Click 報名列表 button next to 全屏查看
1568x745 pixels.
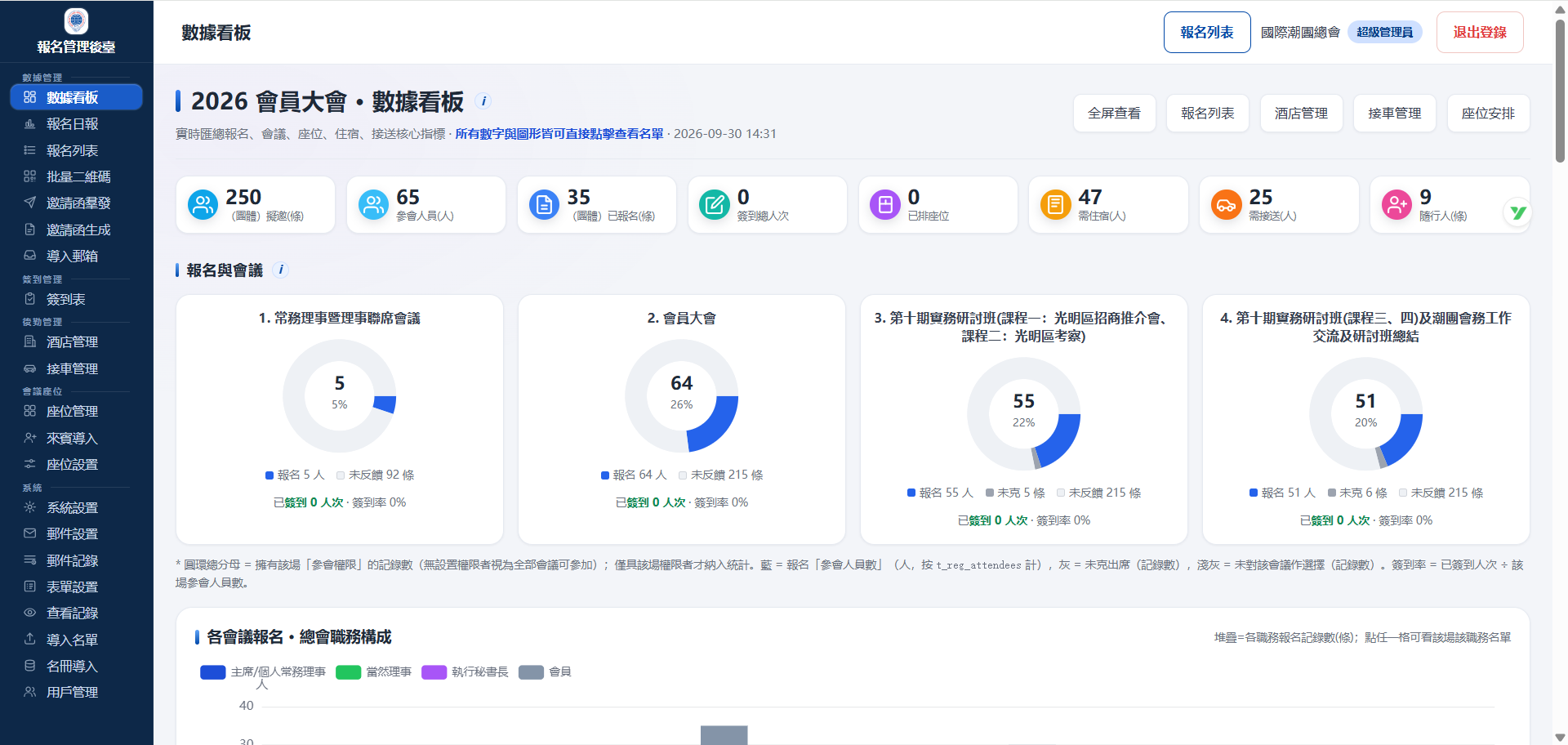[x=1208, y=114]
